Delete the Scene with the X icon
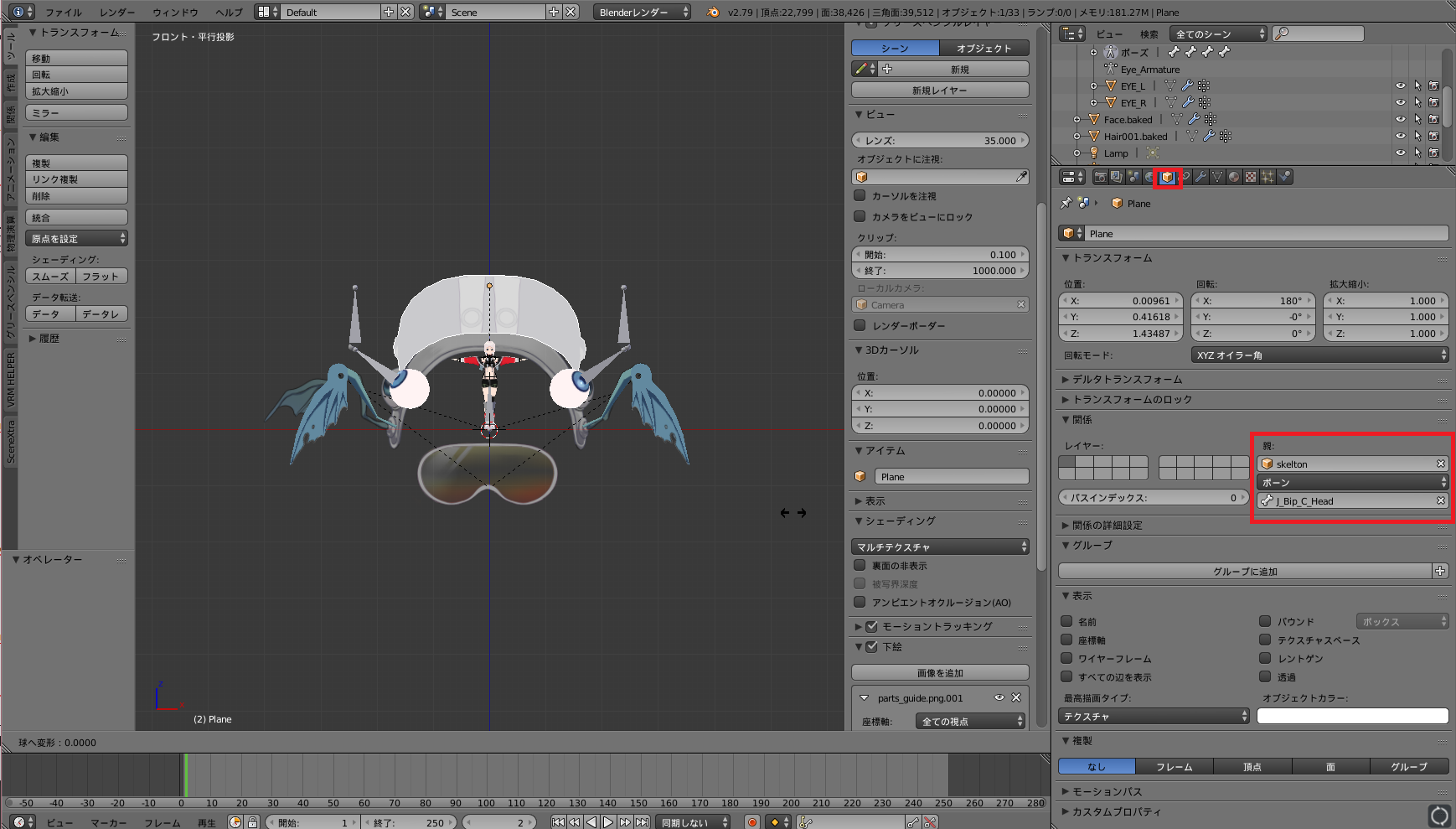This screenshot has height=829, width=1456. pos(571,12)
